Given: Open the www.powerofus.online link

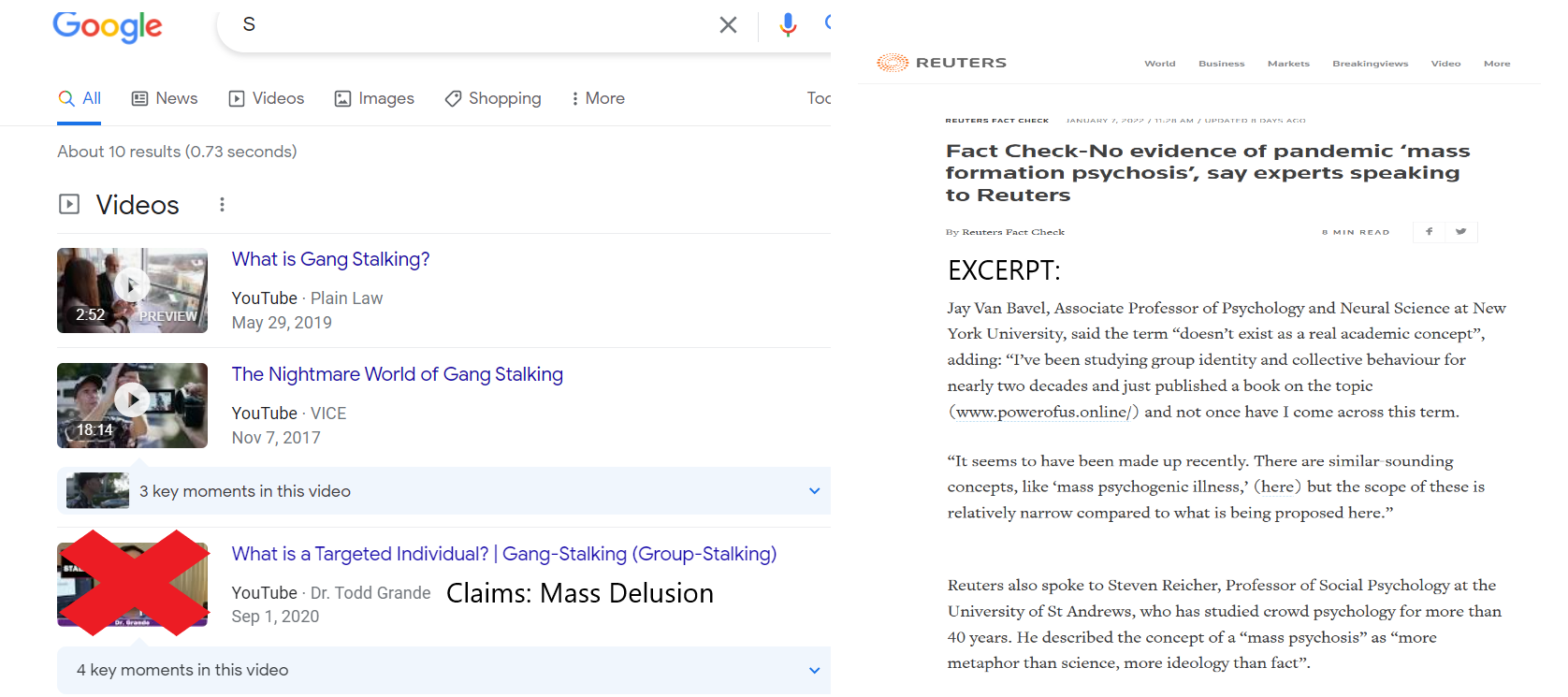Looking at the screenshot, I should (1043, 412).
